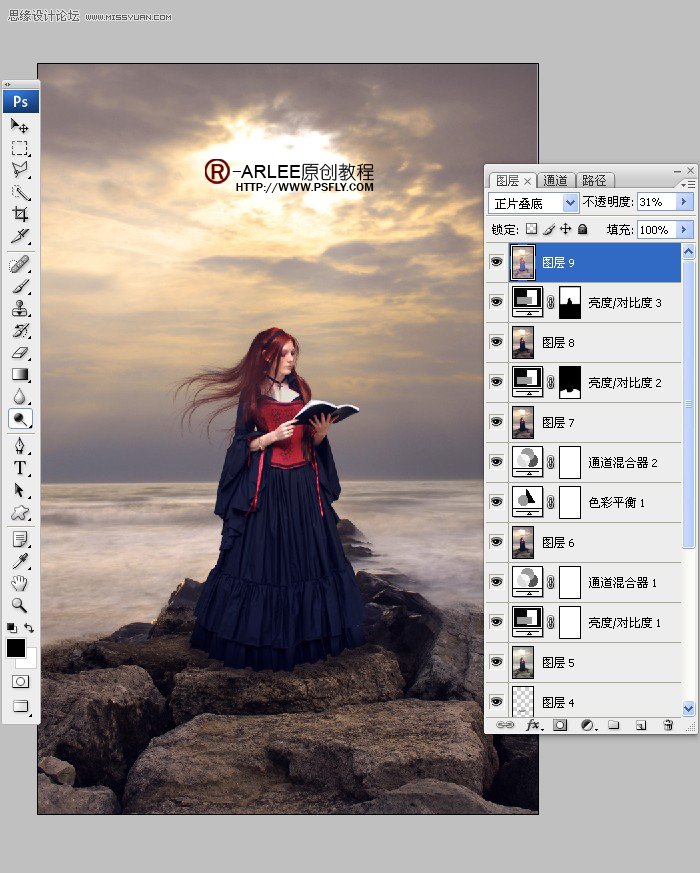Screen dimensions: 700x873
Task: Click the layers panel scroll down arrow
Action: (688, 708)
